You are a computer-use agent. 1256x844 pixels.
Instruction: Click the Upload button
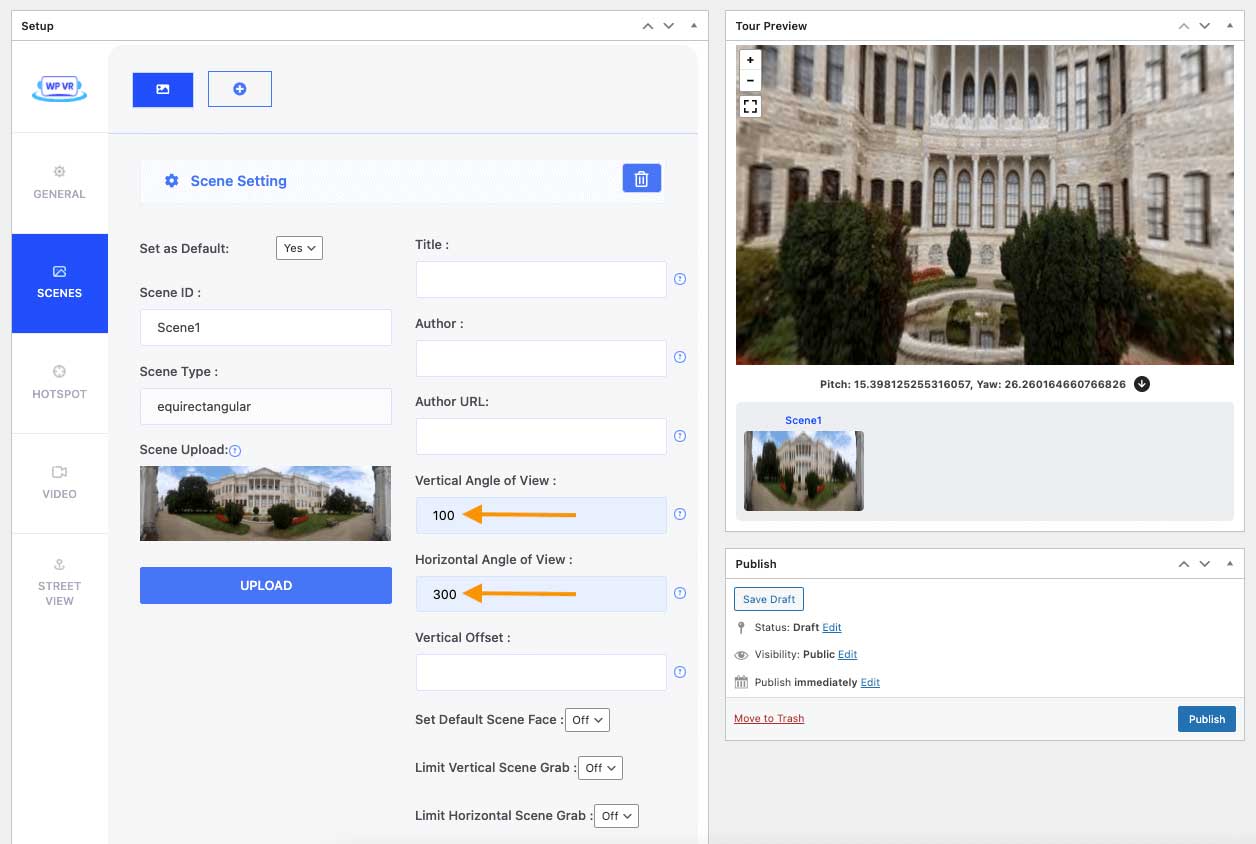pos(265,585)
